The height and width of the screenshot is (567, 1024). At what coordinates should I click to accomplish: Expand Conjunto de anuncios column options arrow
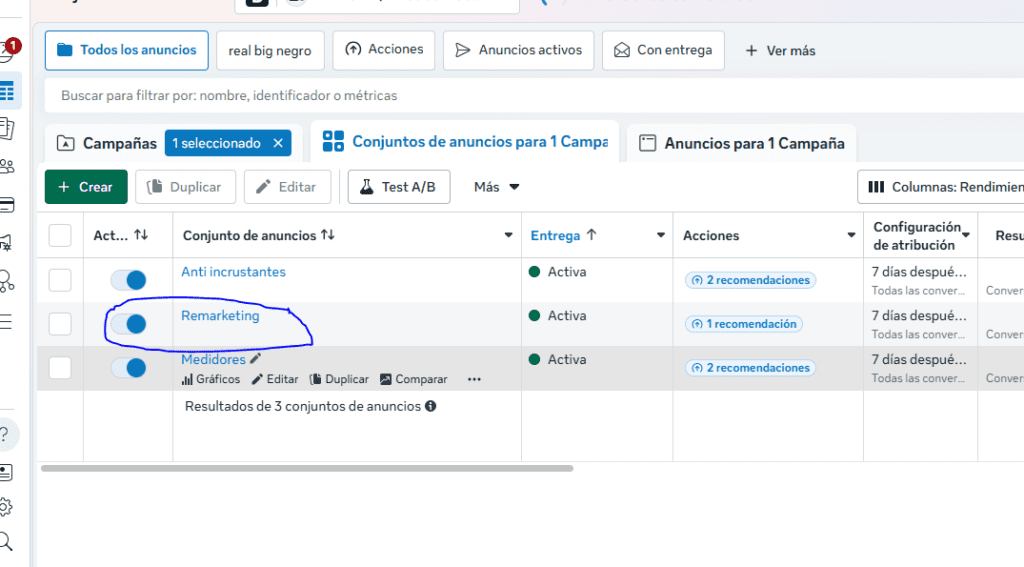pos(508,235)
